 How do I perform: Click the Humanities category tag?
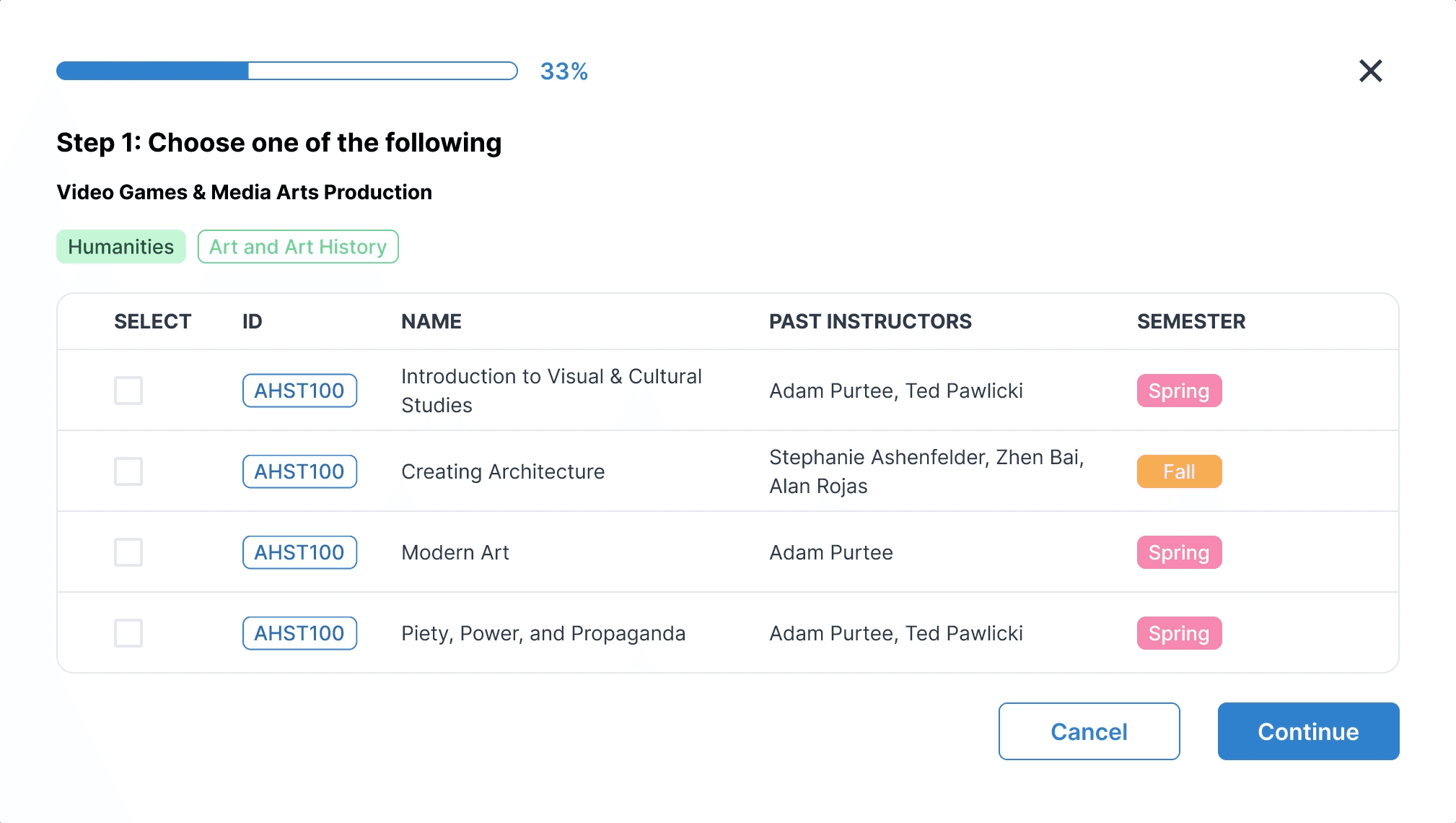[x=121, y=247]
